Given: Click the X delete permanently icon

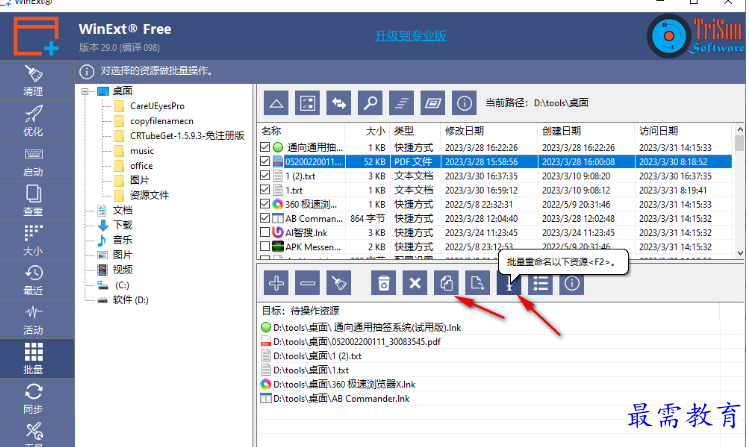Looking at the screenshot, I should pos(414,283).
